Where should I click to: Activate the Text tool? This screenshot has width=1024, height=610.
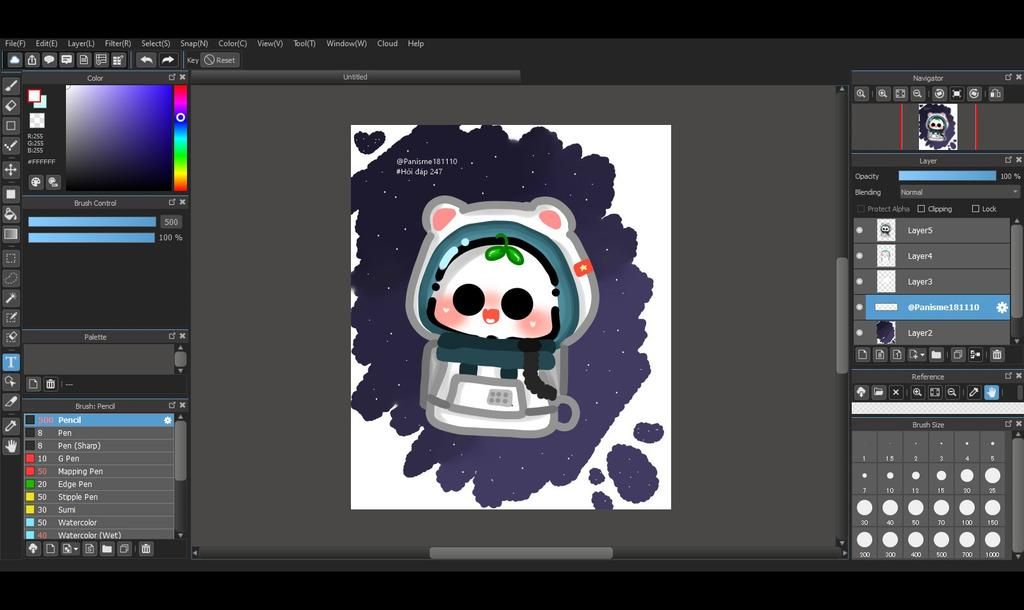(x=11, y=362)
